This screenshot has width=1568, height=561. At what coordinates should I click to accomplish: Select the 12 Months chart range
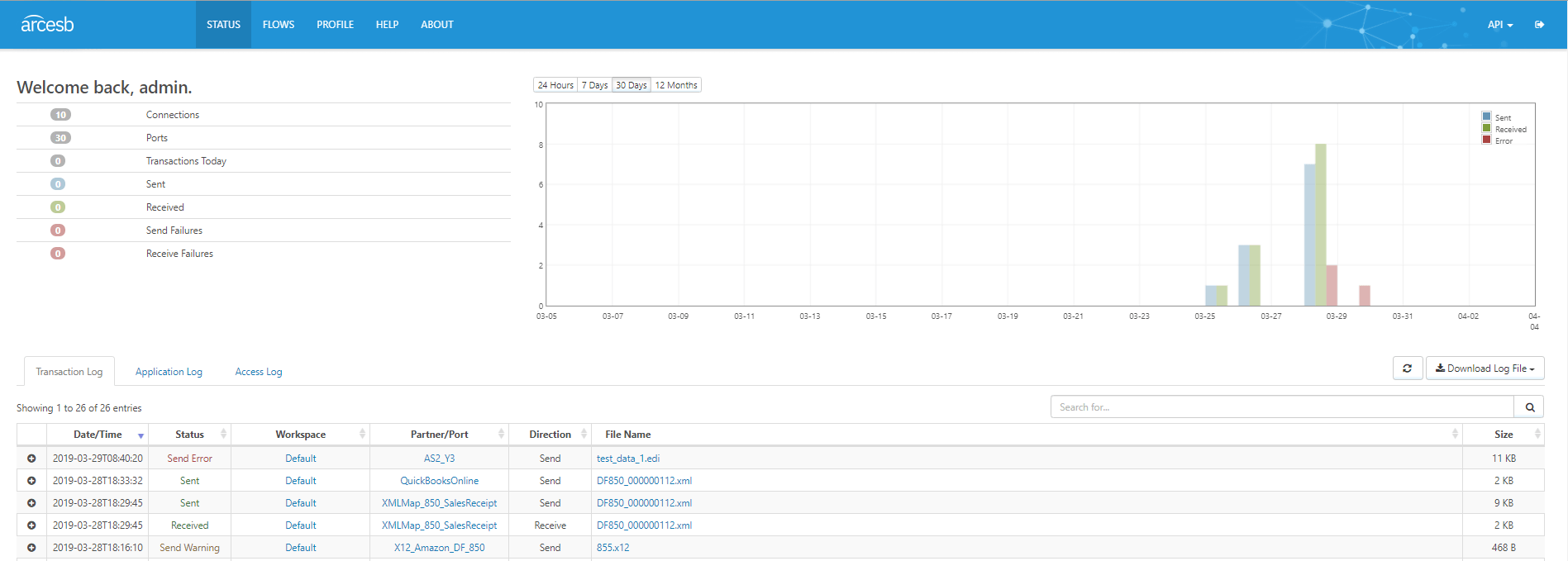coord(676,85)
